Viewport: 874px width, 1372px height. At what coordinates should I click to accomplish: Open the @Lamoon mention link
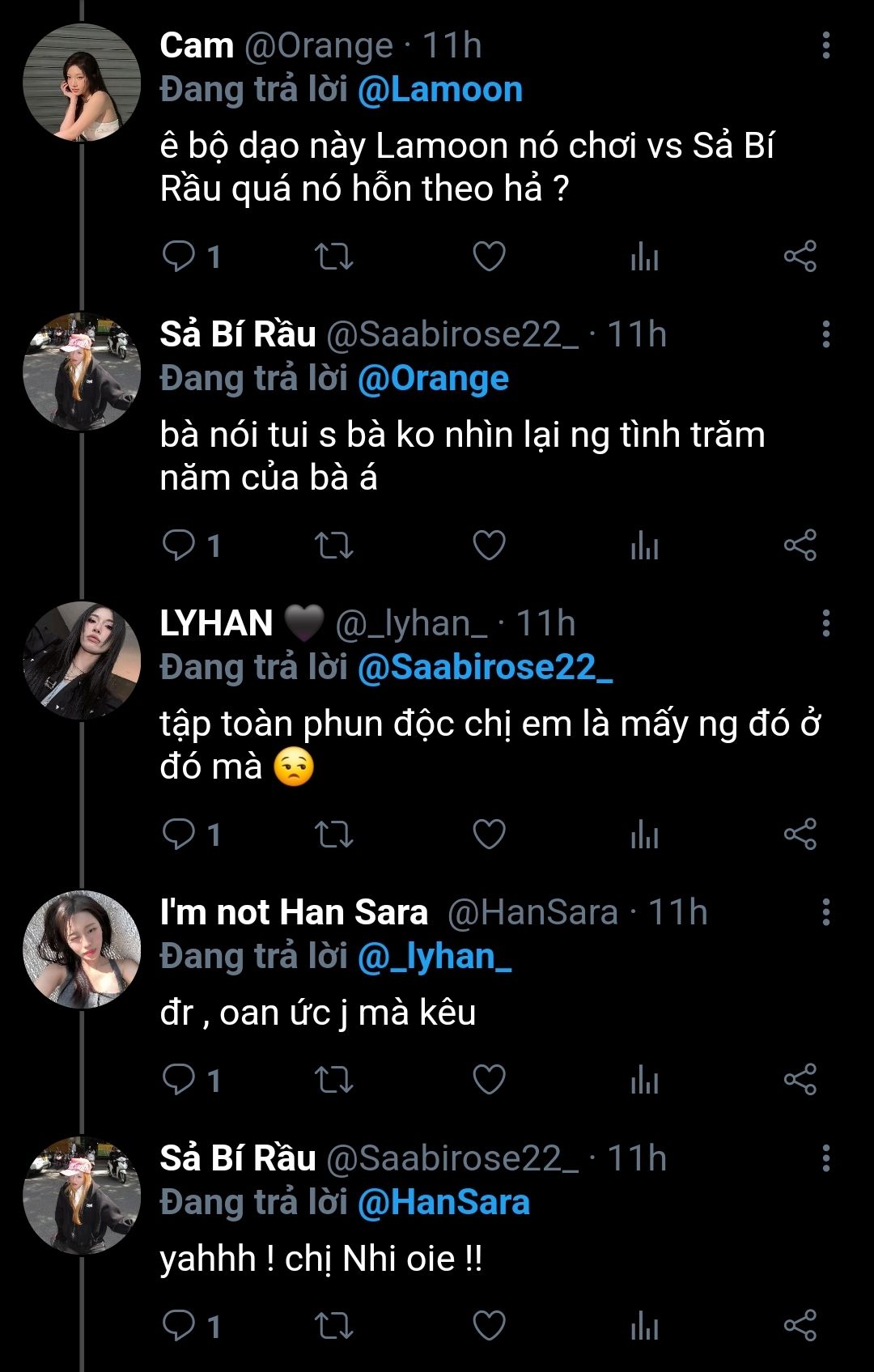pyautogui.click(x=440, y=90)
